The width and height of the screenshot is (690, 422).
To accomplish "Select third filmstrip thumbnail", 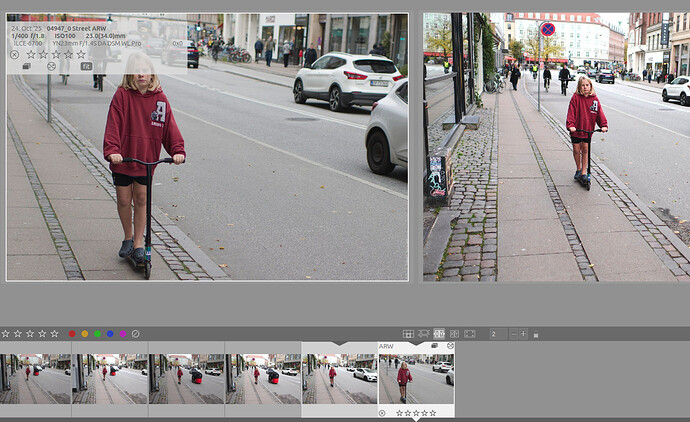I will click(187, 379).
